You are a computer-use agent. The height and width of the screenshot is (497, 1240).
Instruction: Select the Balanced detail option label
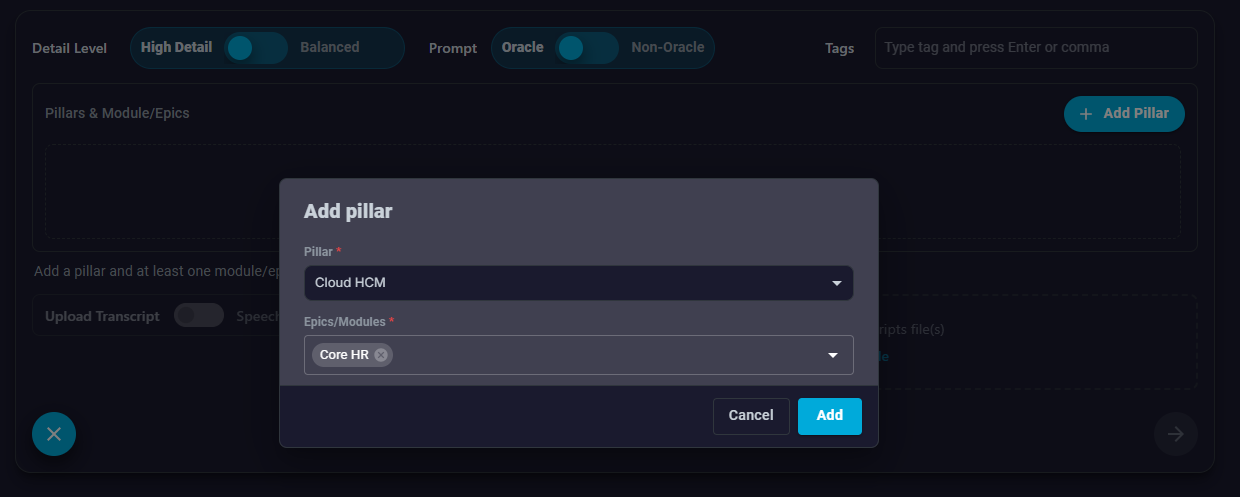click(x=330, y=47)
